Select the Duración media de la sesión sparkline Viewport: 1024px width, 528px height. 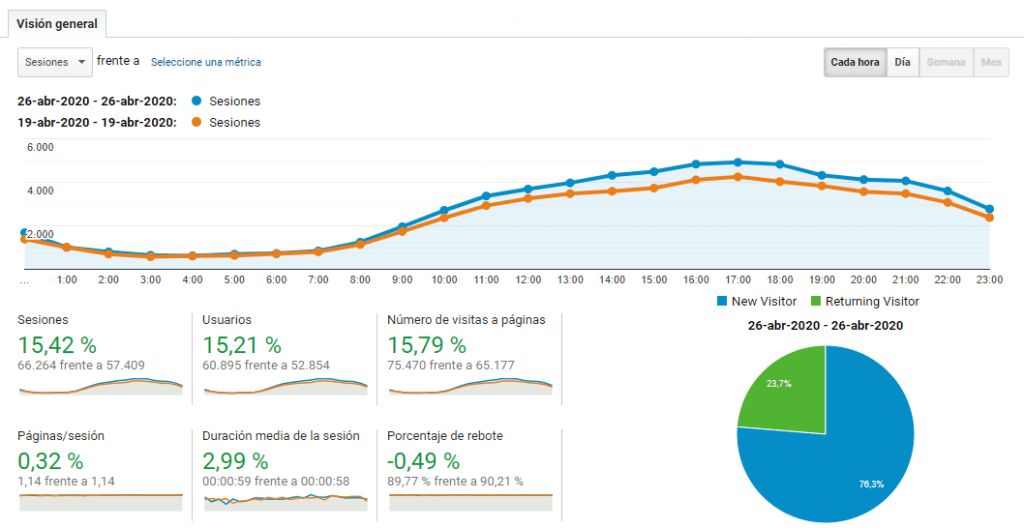(285, 501)
